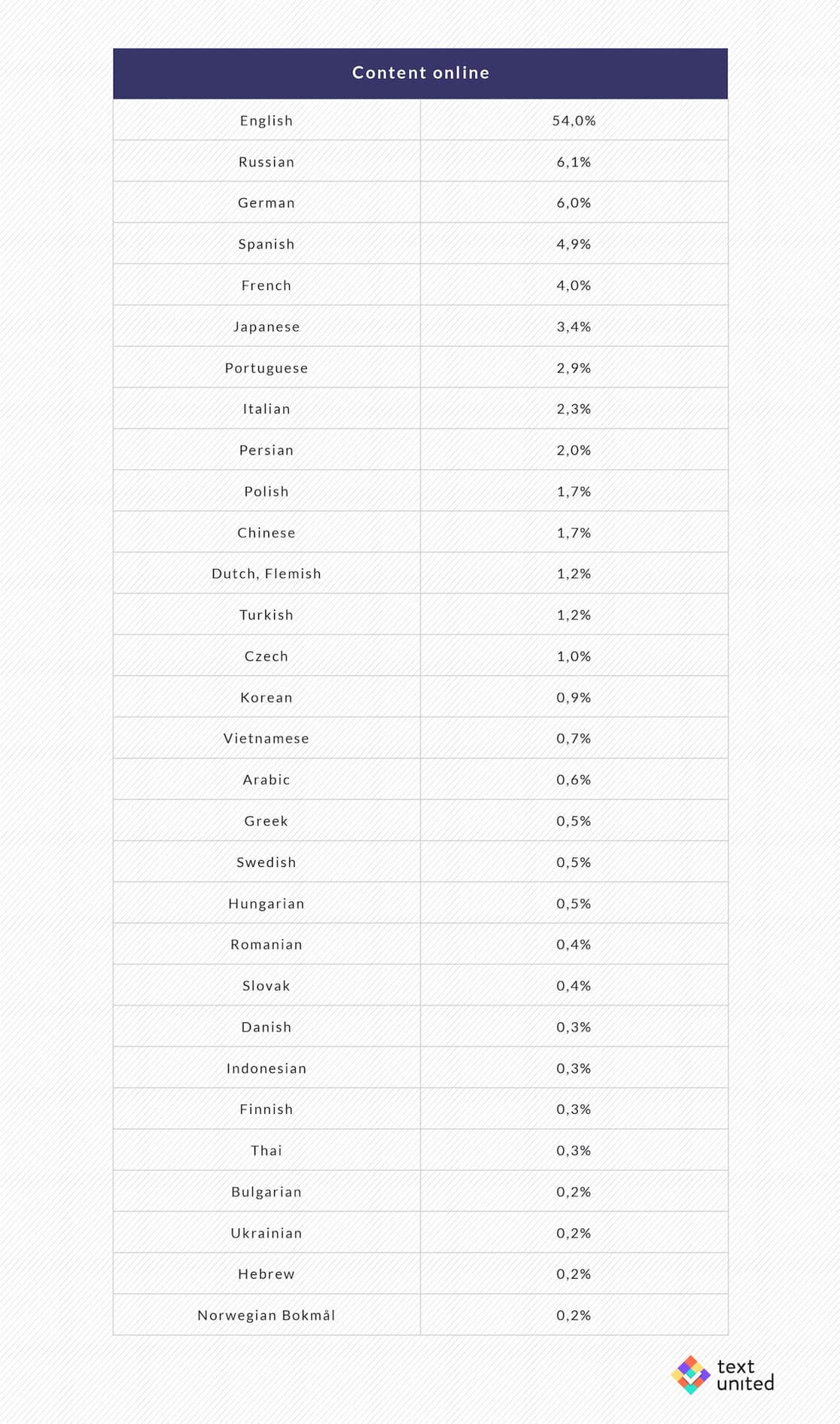
Task: Select the Spanish language cell
Action: 266,244
